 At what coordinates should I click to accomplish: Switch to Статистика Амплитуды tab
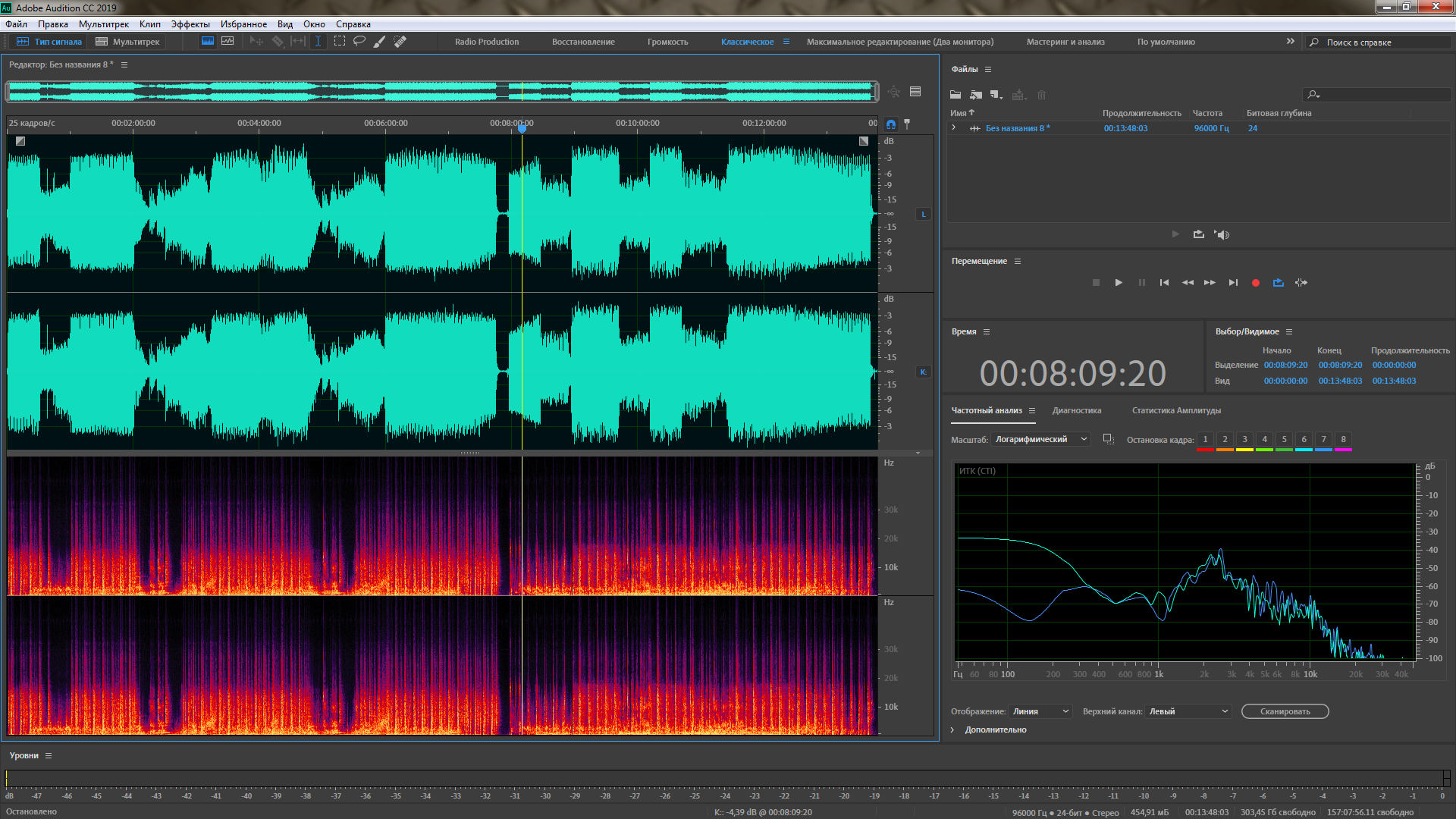click(1176, 410)
